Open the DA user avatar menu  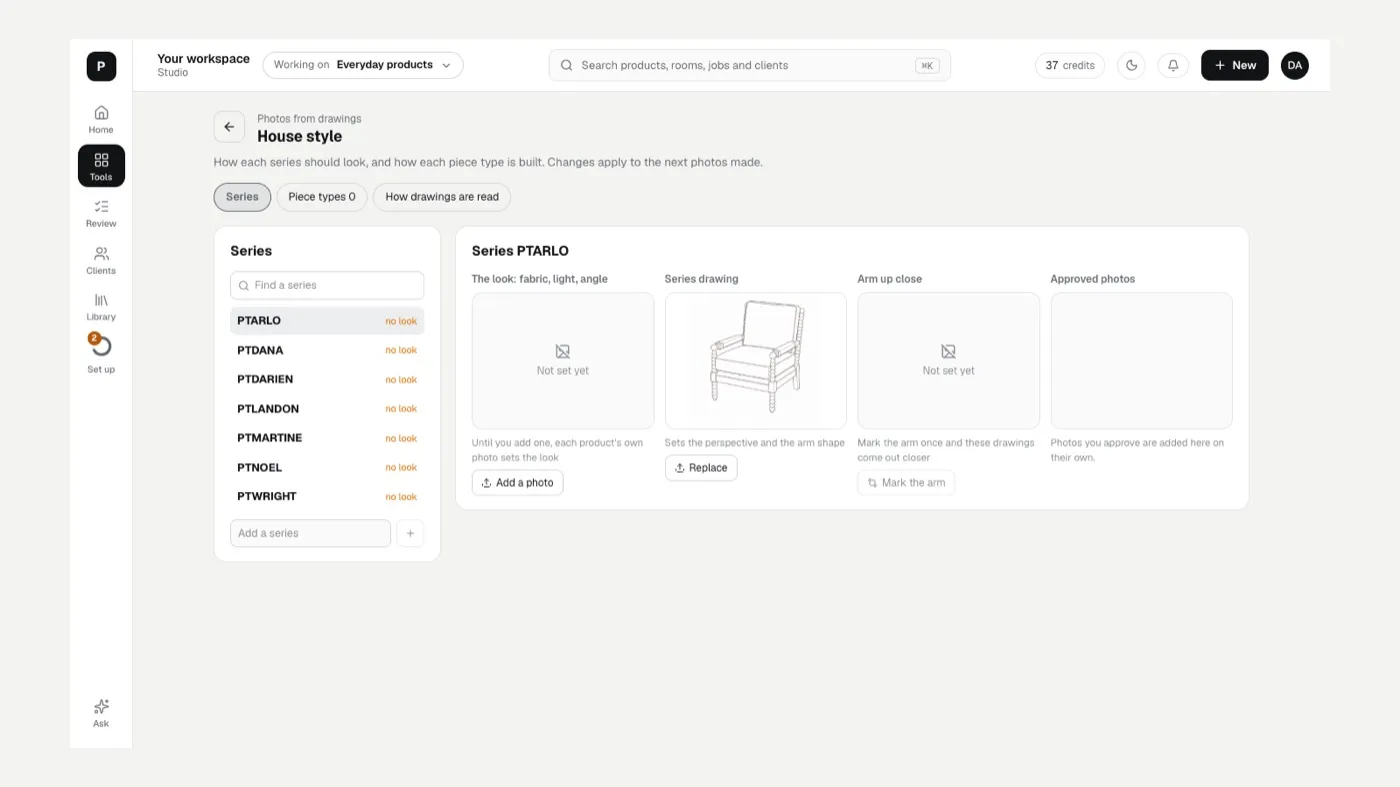tap(1295, 65)
